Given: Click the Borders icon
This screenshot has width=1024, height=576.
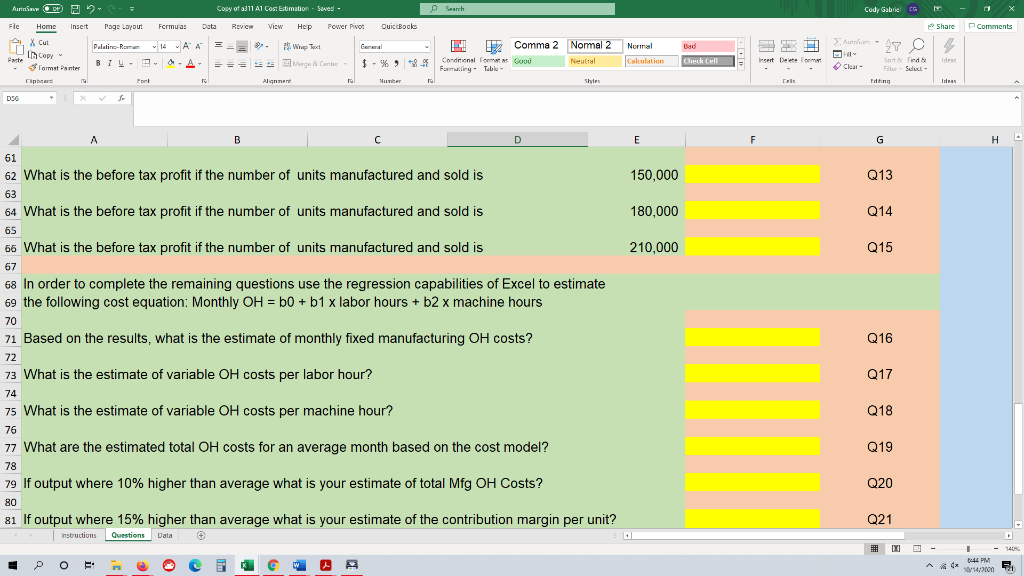Looking at the screenshot, I should coord(146,63).
